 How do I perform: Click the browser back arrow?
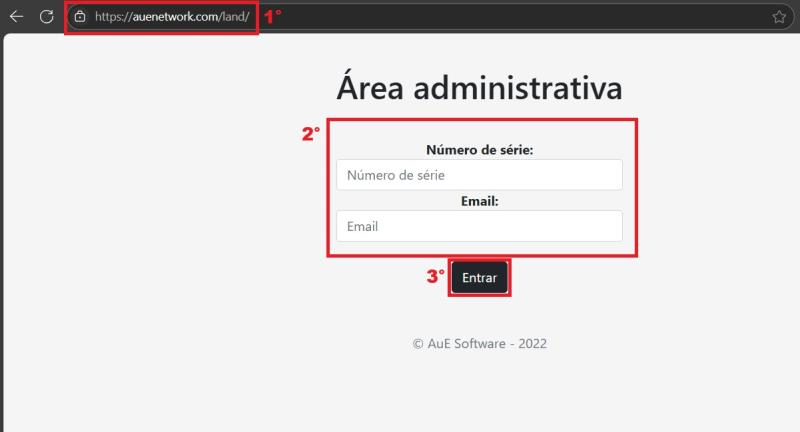[x=16, y=17]
